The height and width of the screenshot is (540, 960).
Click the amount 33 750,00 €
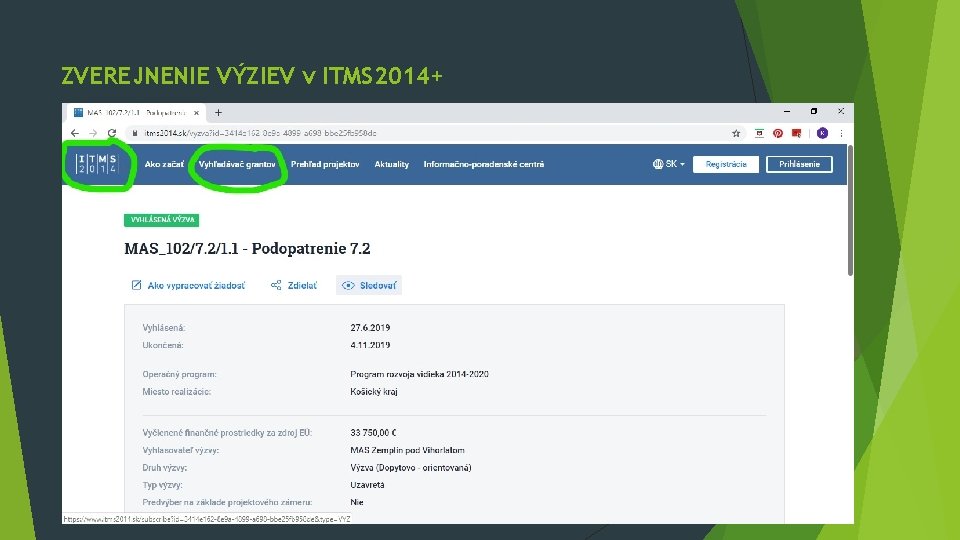click(x=373, y=433)
